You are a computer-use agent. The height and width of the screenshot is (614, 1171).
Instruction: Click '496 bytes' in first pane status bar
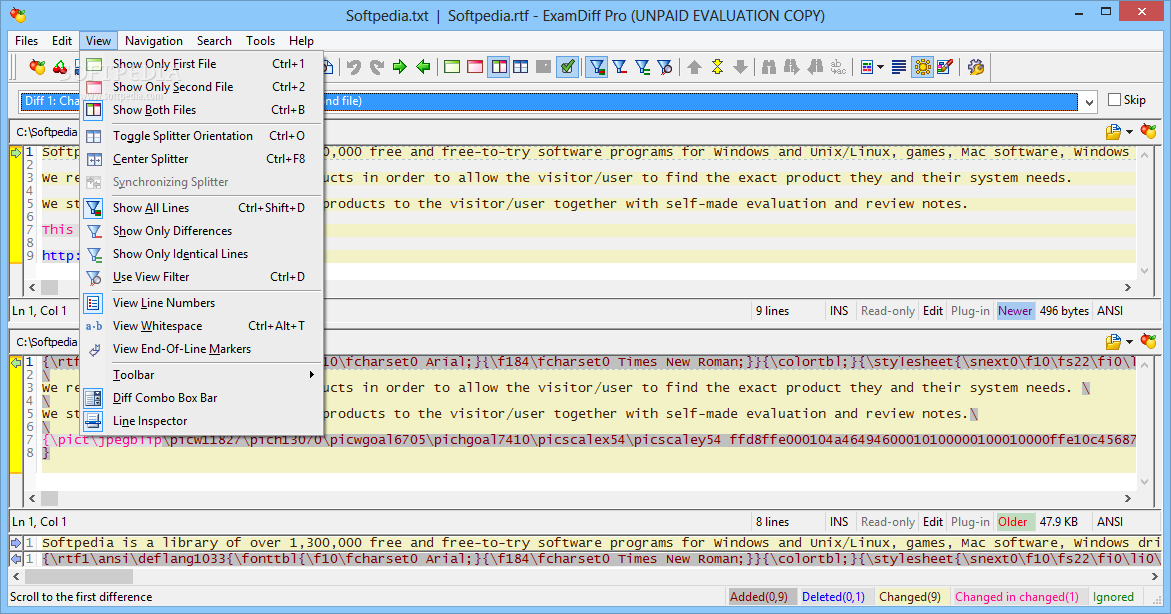pos(1065,311)
